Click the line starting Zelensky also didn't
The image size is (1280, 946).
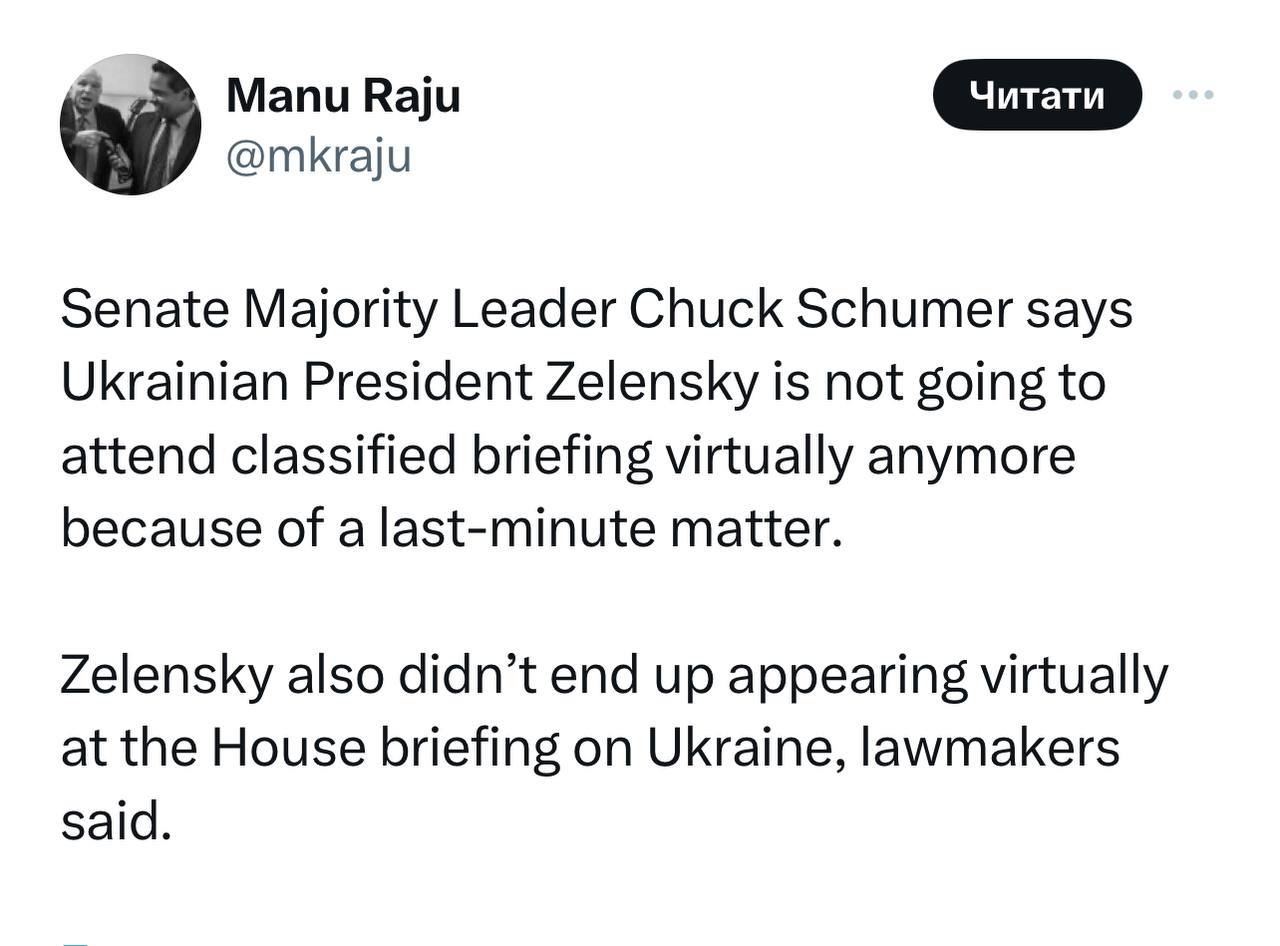click(613, 675)
